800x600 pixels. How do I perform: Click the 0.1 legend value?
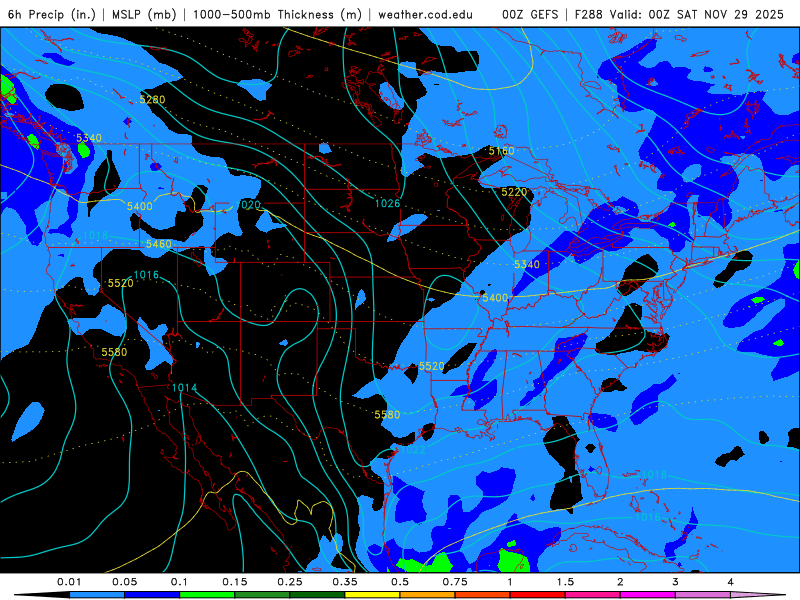pyautogui.click(x=179, y=582)
